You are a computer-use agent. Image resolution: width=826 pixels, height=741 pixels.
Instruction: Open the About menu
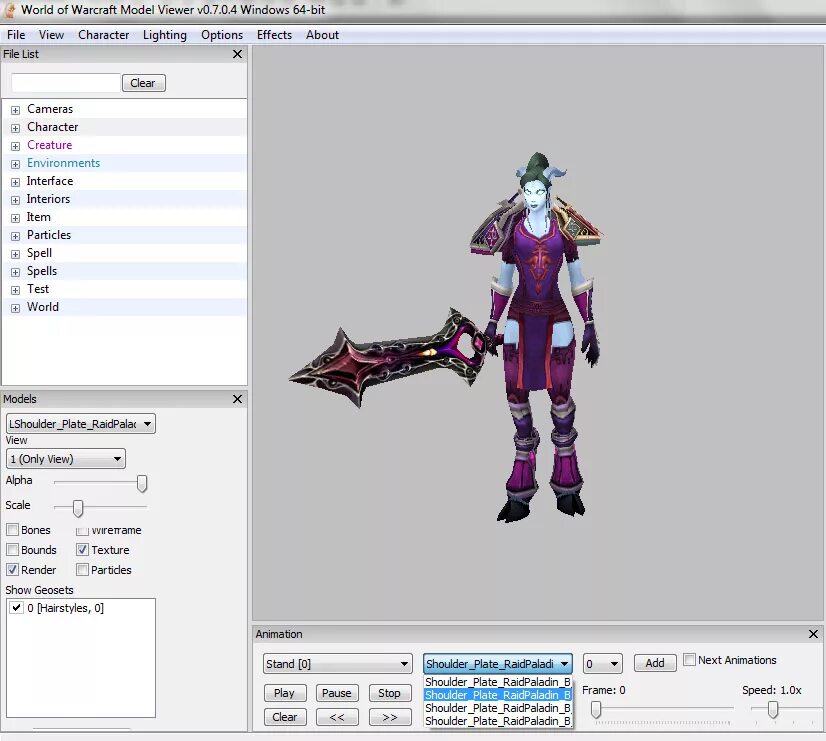pos(322,35)
